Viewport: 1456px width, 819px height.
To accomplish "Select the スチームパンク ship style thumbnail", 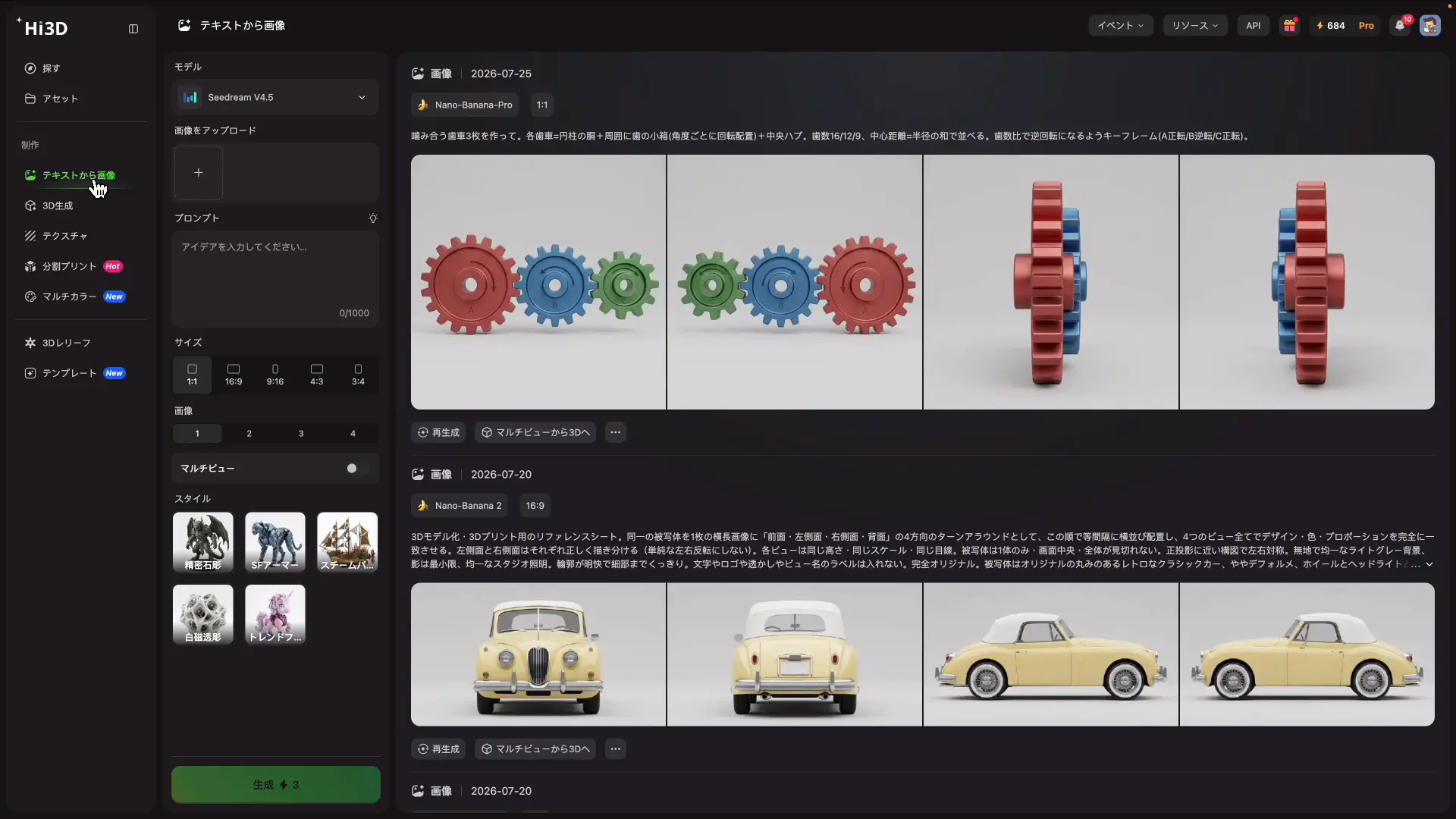I will [347, 542].
